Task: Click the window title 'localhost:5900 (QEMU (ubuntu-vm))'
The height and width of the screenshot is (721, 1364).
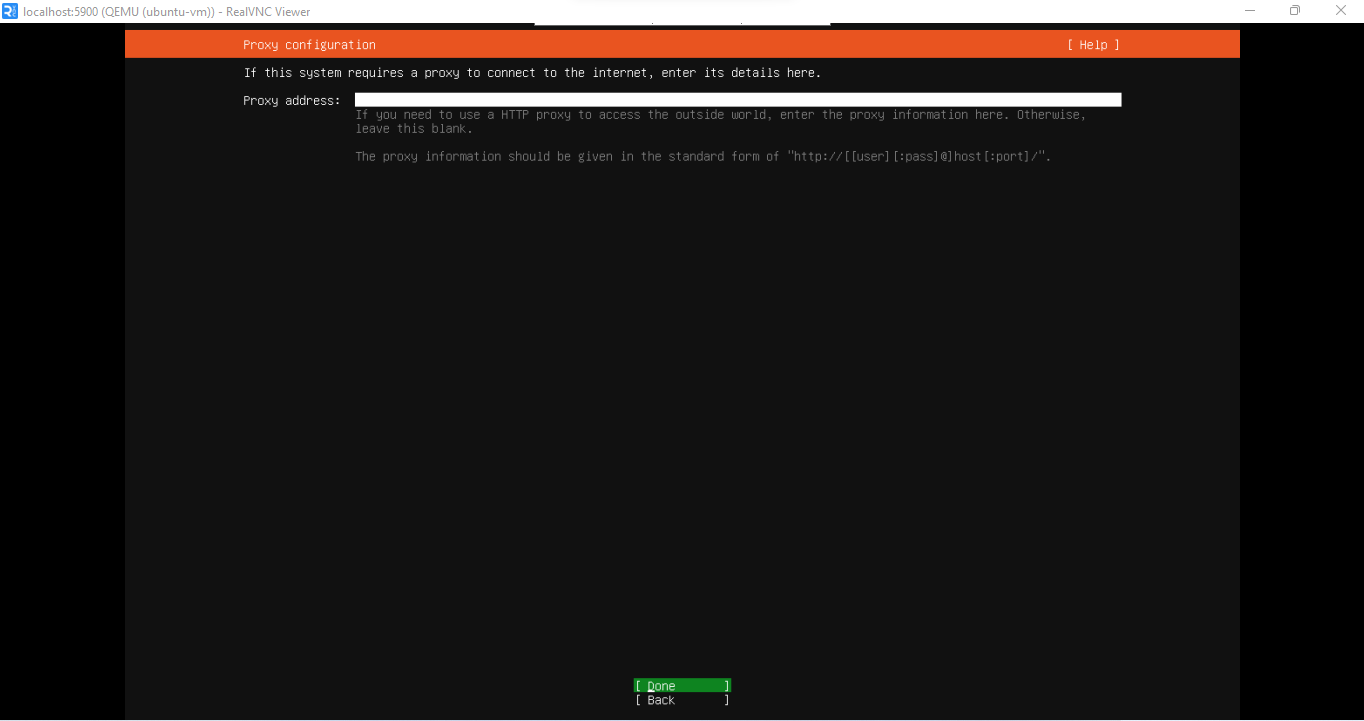Action: pyautogui.click(x=119, y=12)
